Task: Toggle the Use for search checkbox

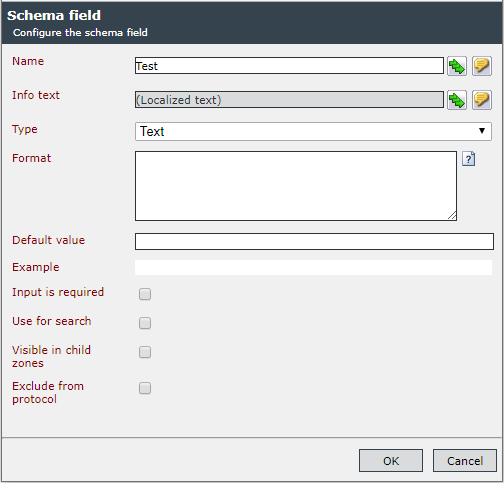Action: [145, 323]
